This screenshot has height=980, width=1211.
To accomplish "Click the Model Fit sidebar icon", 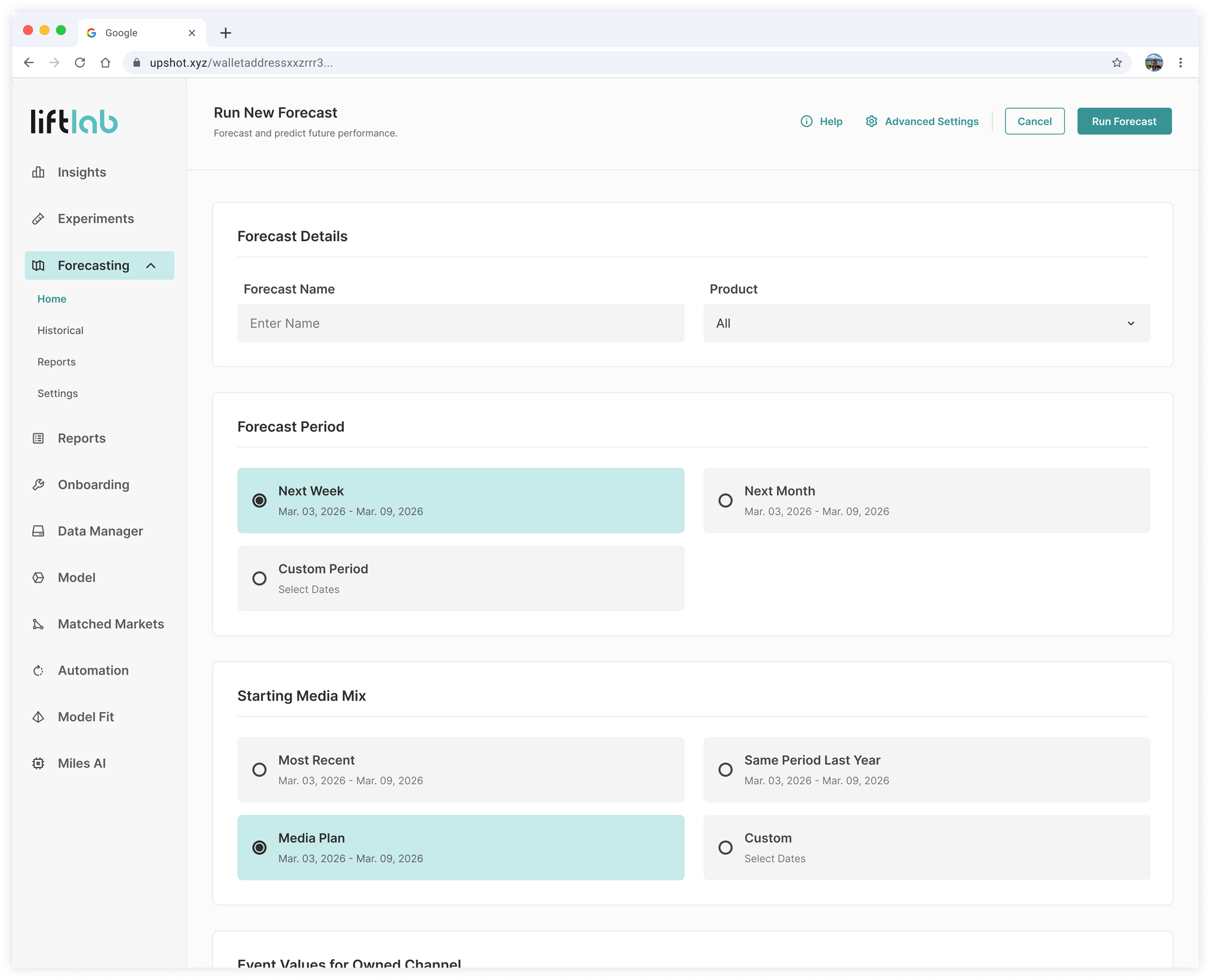I will point(38,717).
